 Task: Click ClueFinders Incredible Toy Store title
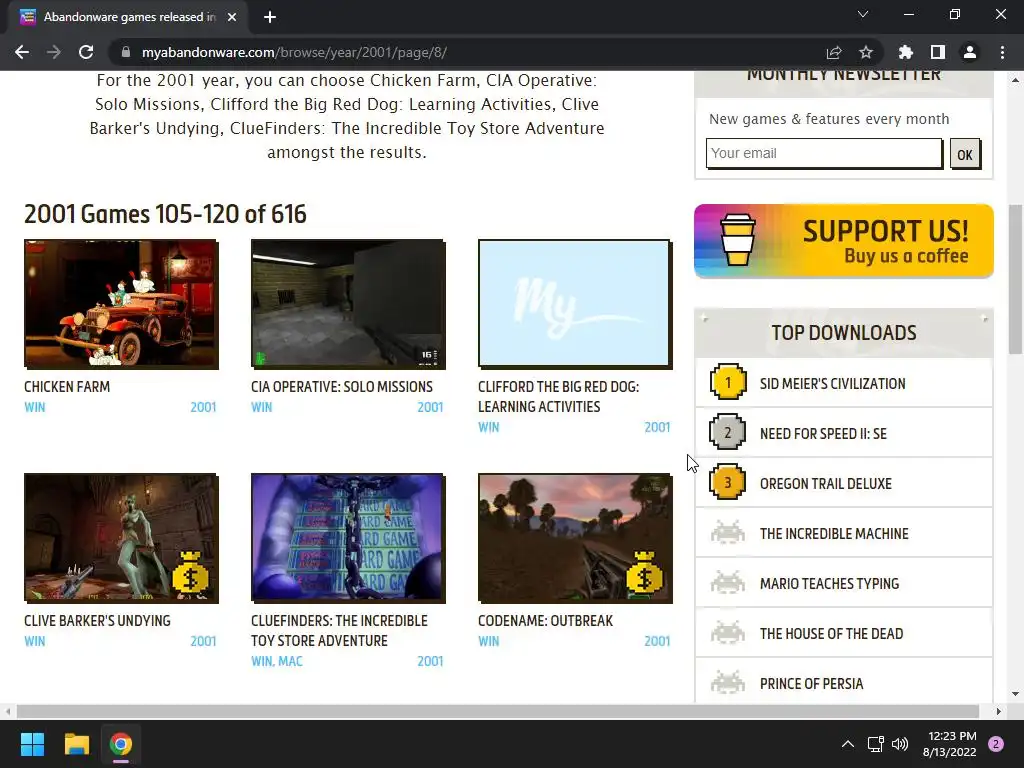click(340, 631)
